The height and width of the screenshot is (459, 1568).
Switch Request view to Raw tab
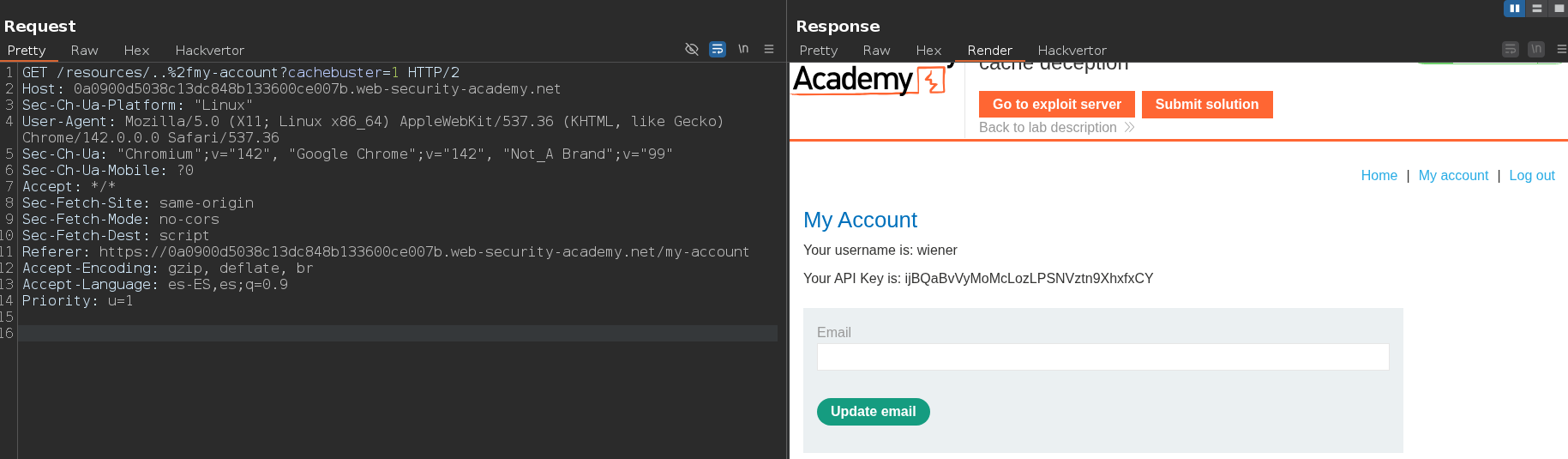tap(84, 51)
